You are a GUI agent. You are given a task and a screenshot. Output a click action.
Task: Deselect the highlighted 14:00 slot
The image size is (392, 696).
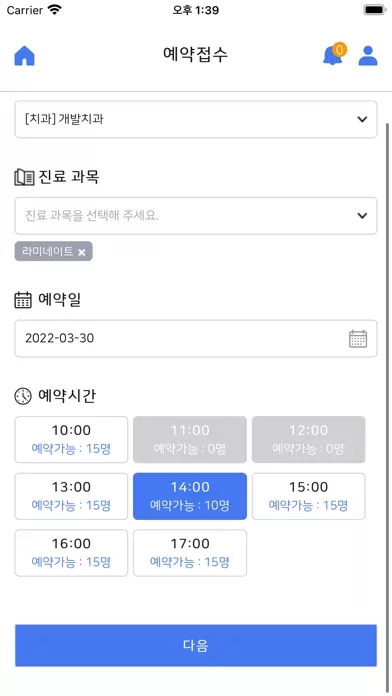click(x=190, y=496)
